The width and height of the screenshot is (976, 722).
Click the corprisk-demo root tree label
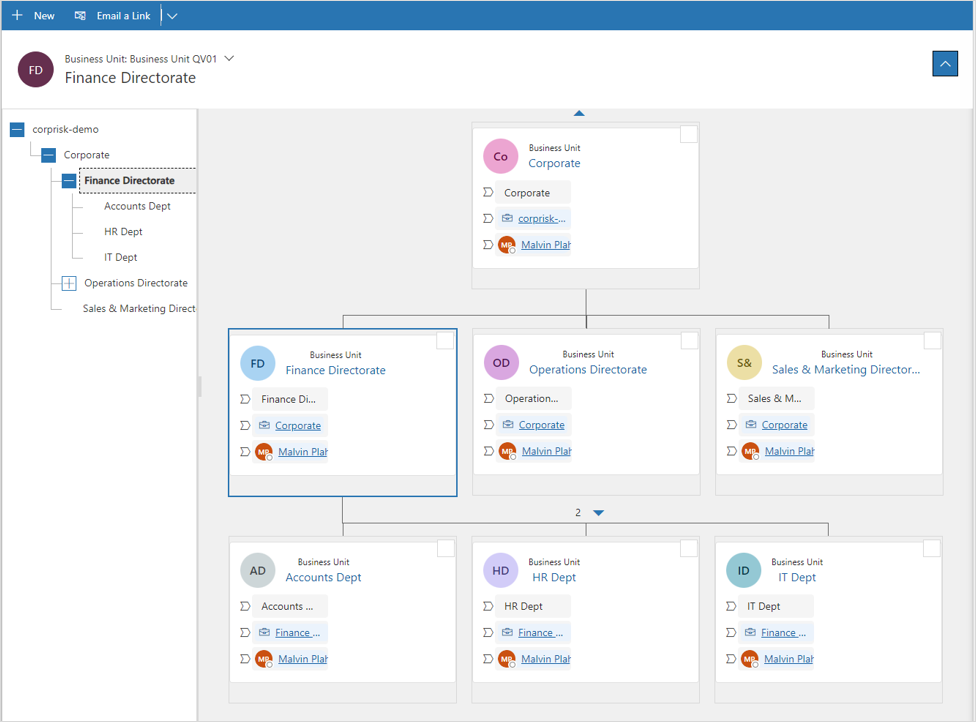click(x=65, y=129)
